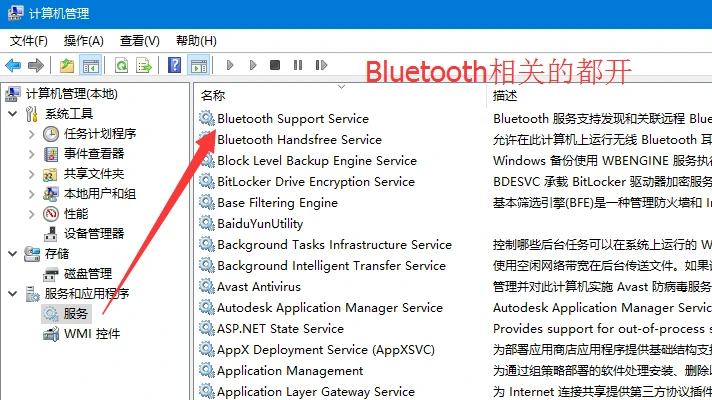The image size is (712, 400).
Task: Expand the 任务计划程序 node
Action: [31, 134]
